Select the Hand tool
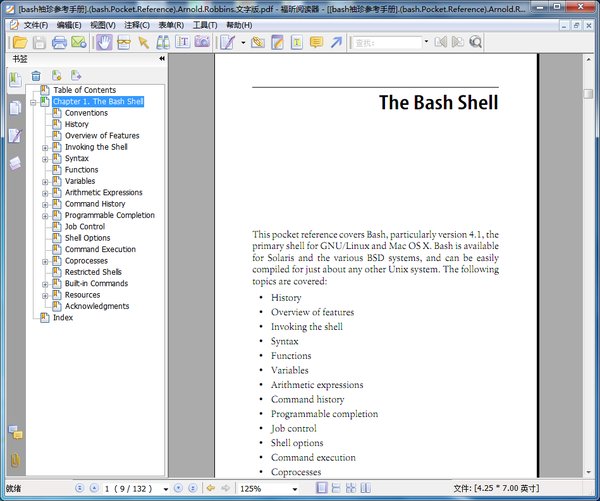600x501 pixels. [x=104, y=42]
